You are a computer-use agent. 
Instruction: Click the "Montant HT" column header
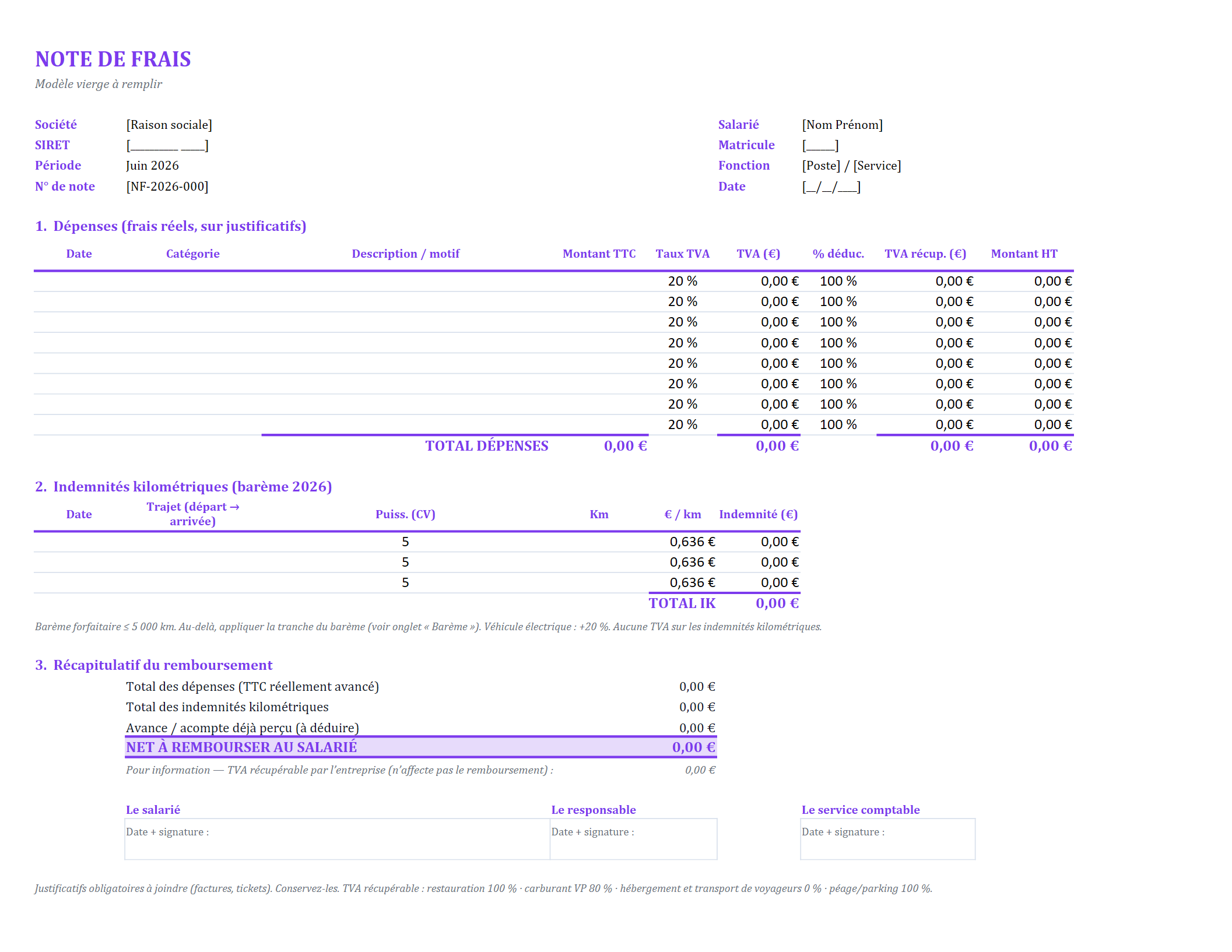1024,254
